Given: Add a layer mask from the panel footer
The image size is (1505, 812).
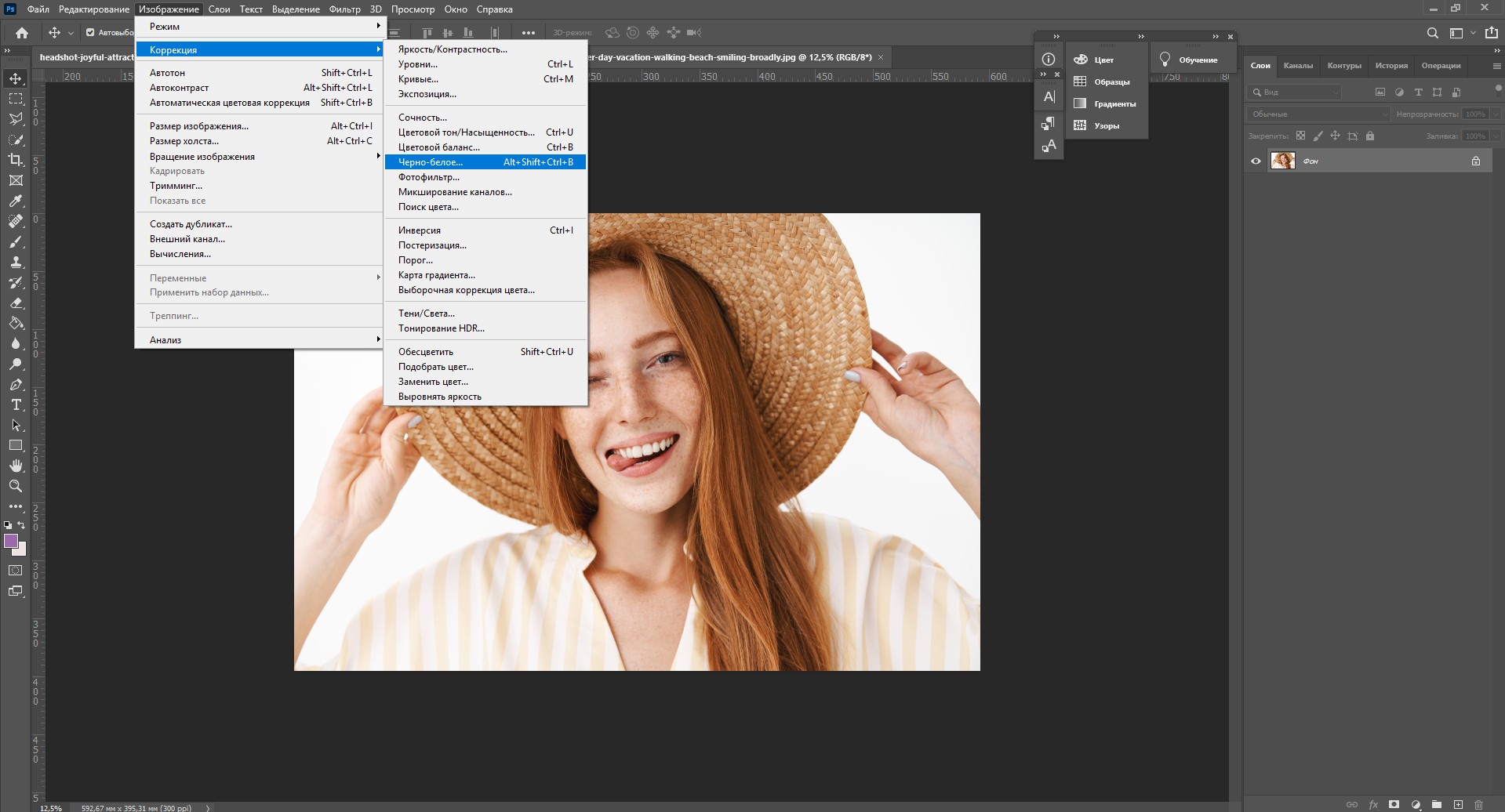Looking at the screenshot, I should (1394, 805).
